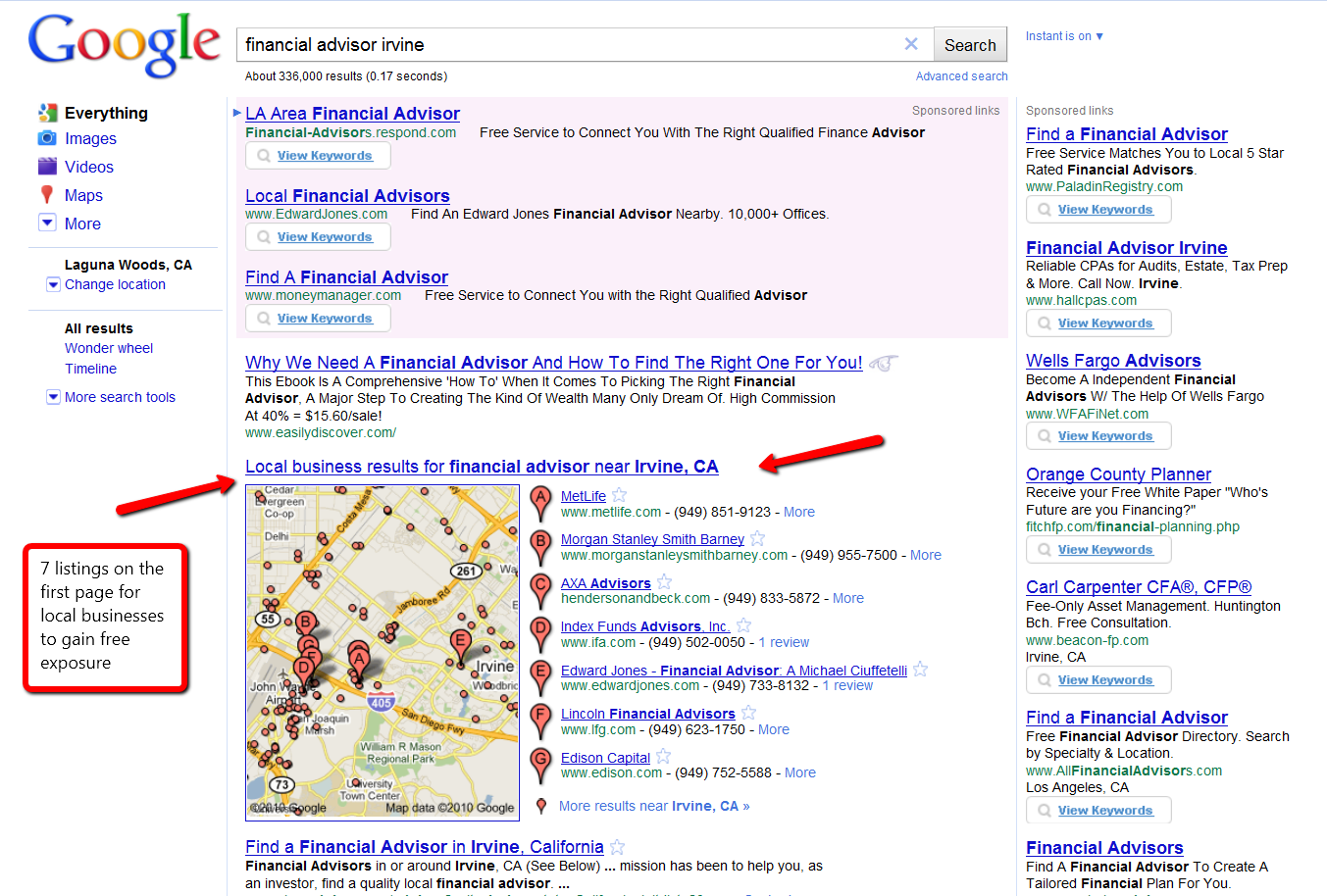The image size is (1327, 896).
Task: Expand the Change location arrow
Action: tap(53, 284)
